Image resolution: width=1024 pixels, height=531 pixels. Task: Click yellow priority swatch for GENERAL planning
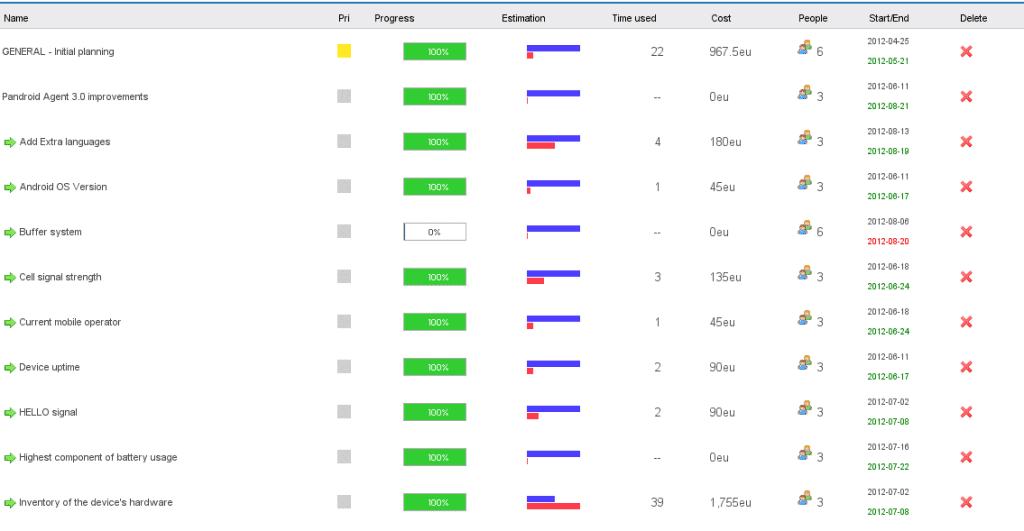[x=344, y=51]
